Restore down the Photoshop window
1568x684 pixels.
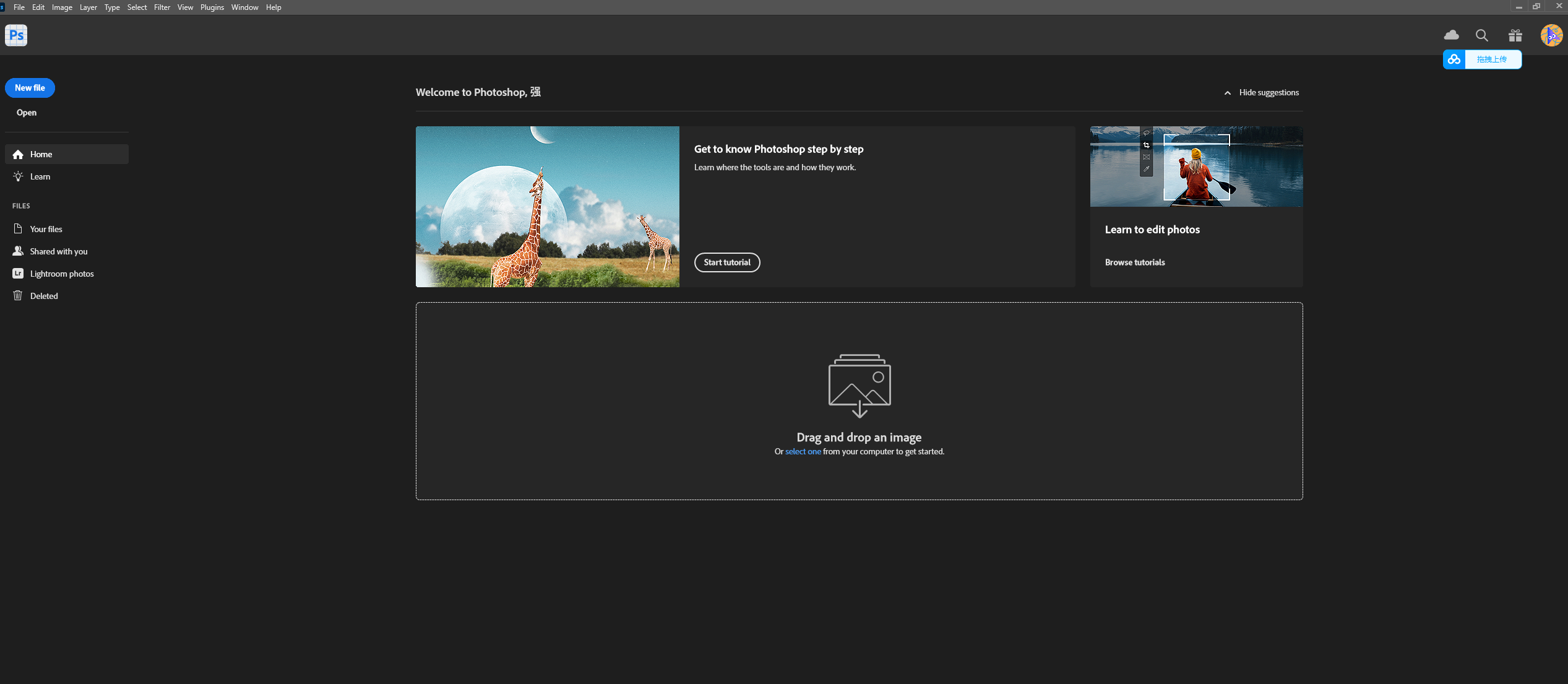[x=1536, y=7]
